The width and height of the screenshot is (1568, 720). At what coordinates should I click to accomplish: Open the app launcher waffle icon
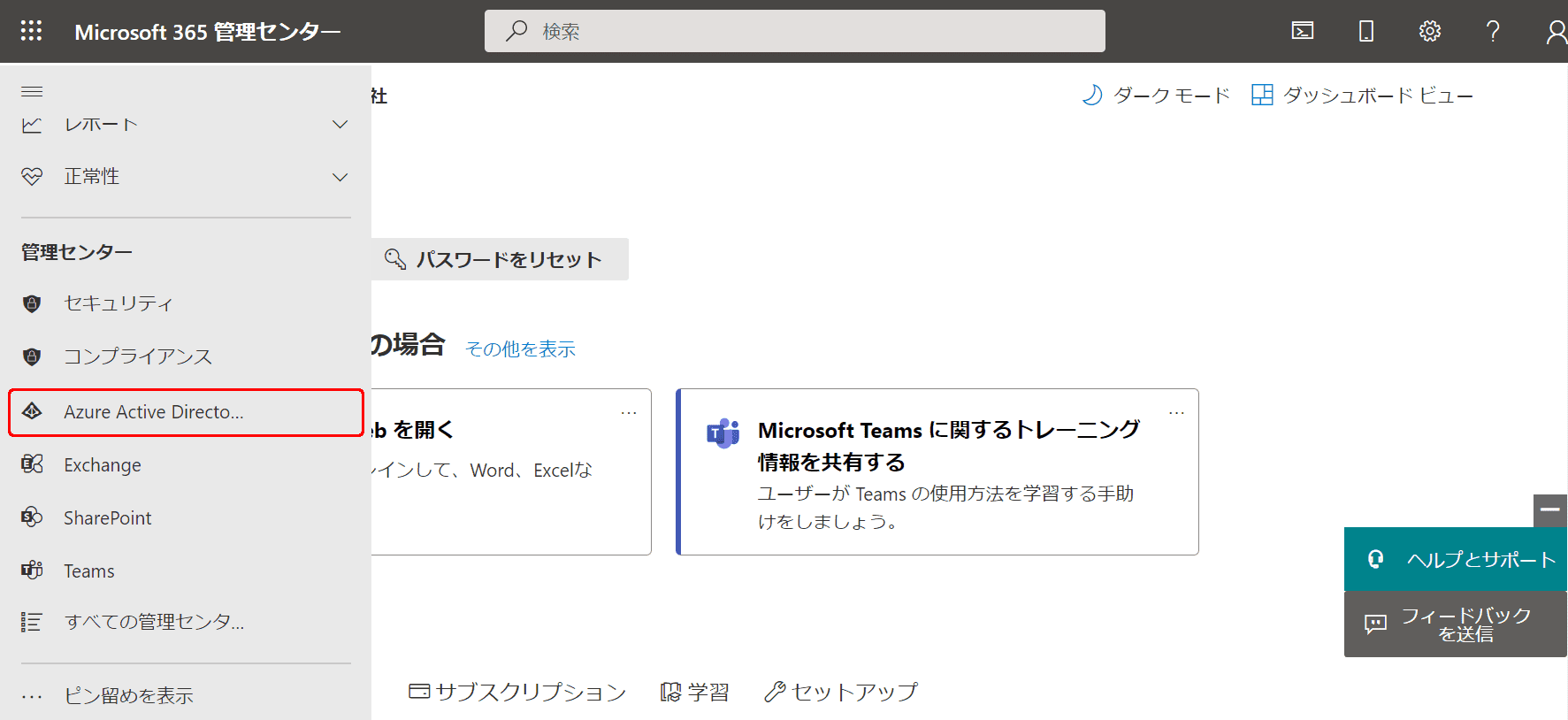(x=31, y=31)
